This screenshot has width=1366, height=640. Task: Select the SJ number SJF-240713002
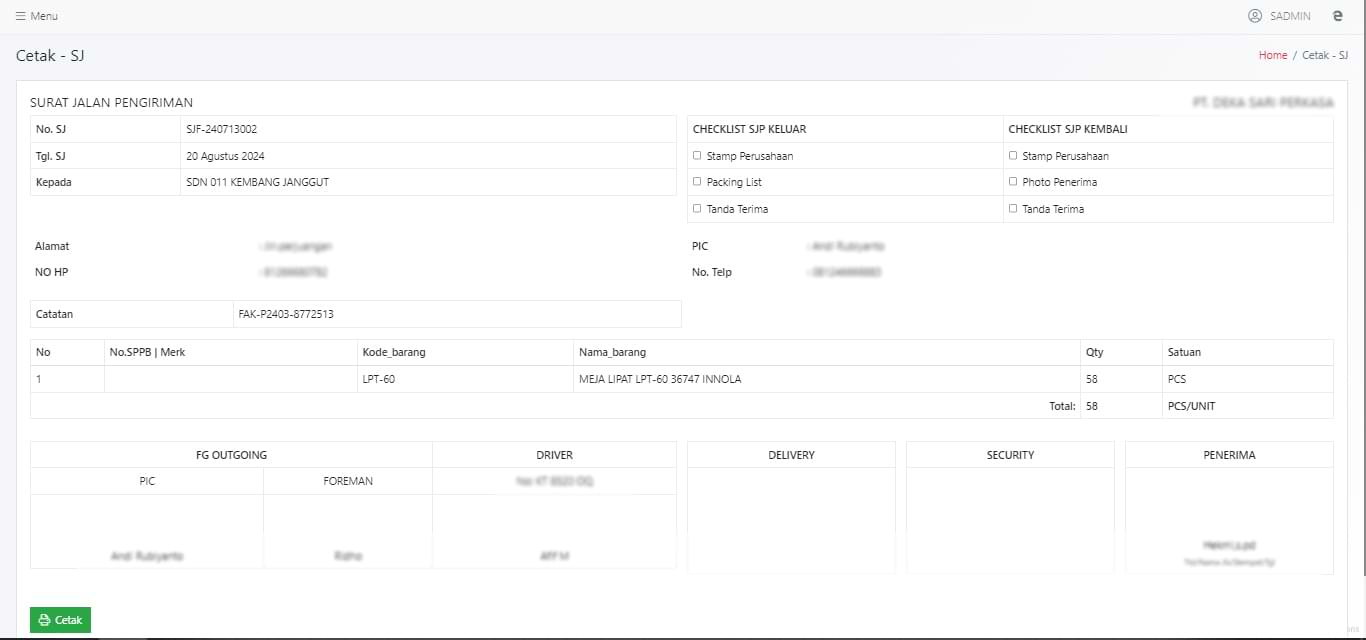(x=221, y=129)
